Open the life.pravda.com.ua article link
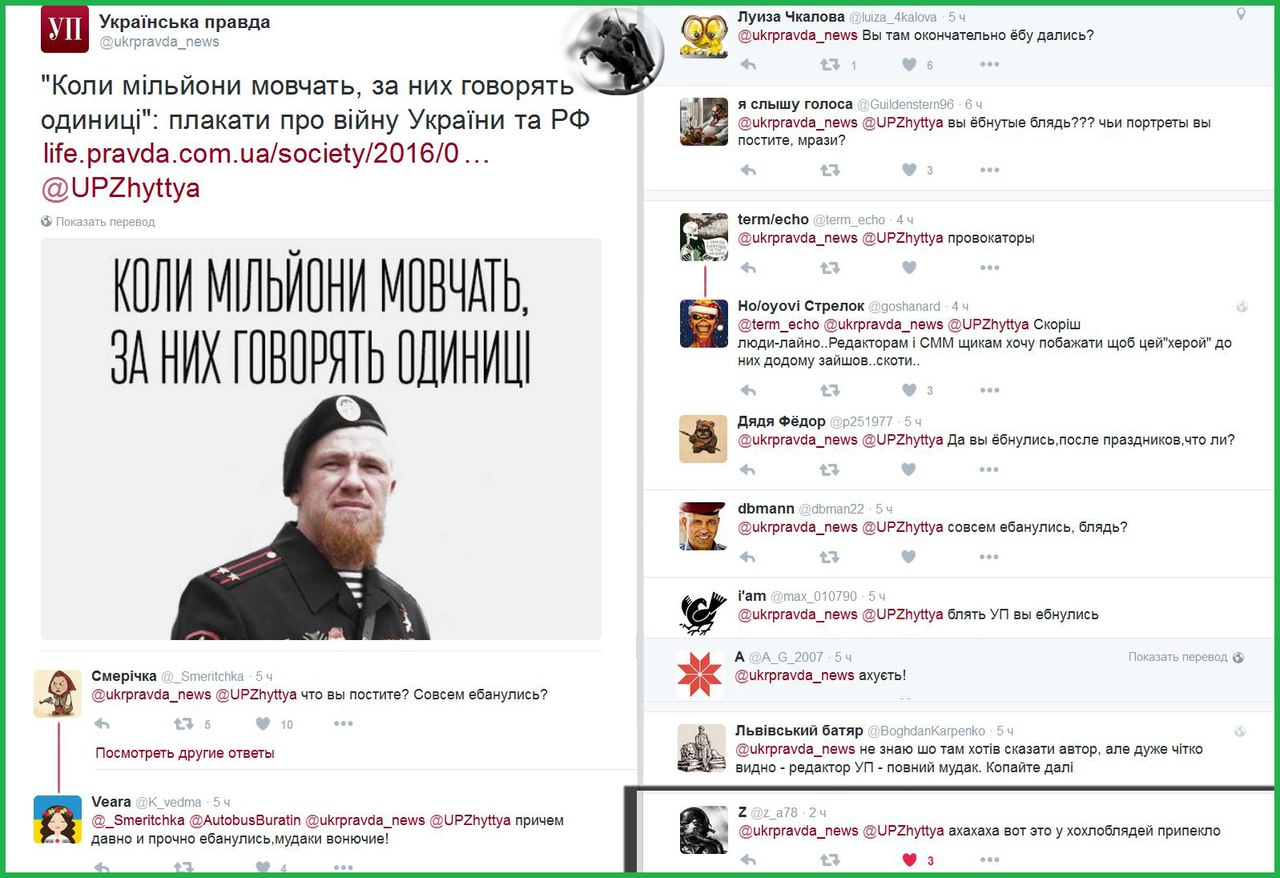The height and width of the screenshot is (878, 1280). [264, 155]
